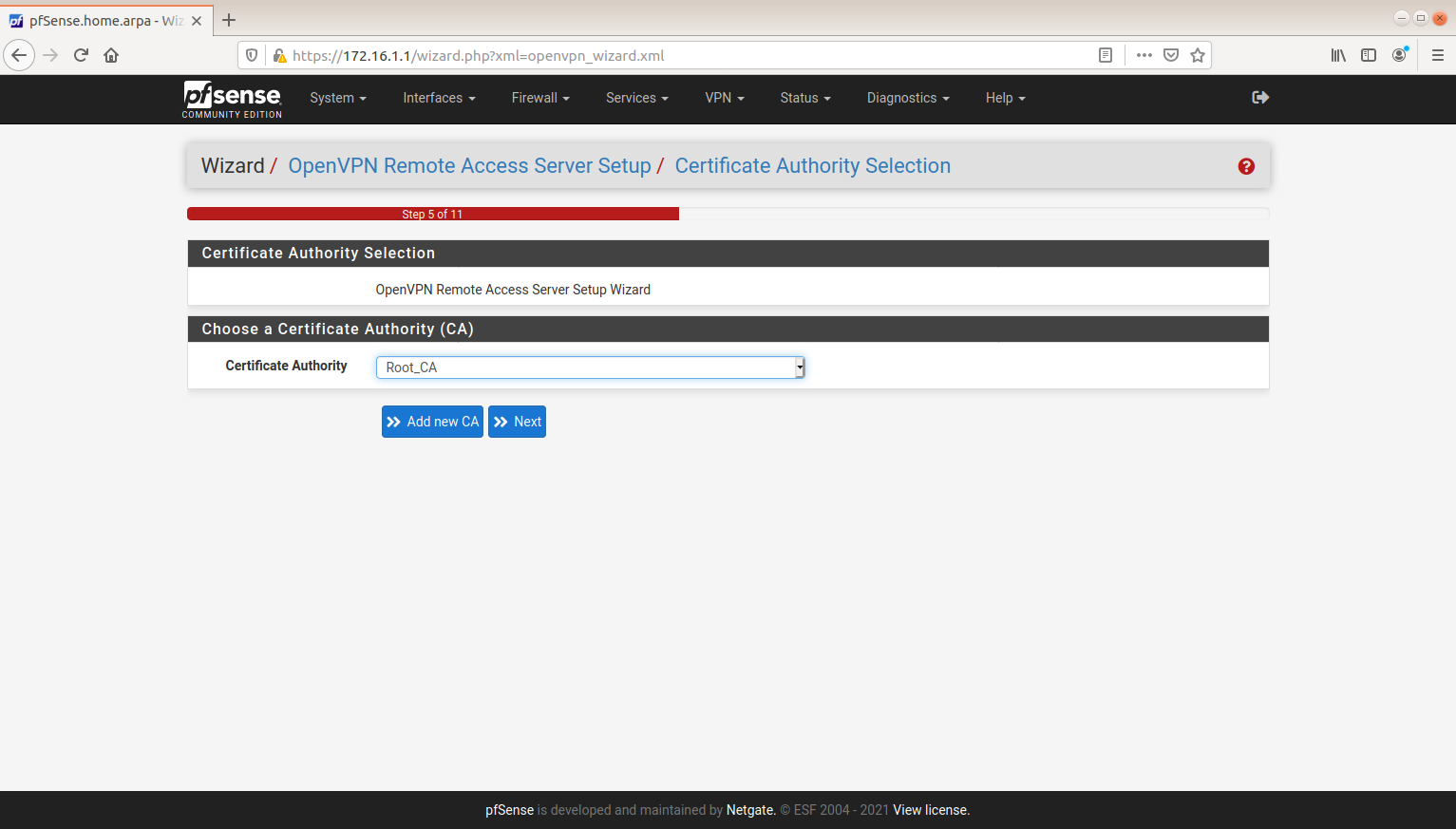Click 'Choose a Certificate Authority (CA)' header

[337, 329]
